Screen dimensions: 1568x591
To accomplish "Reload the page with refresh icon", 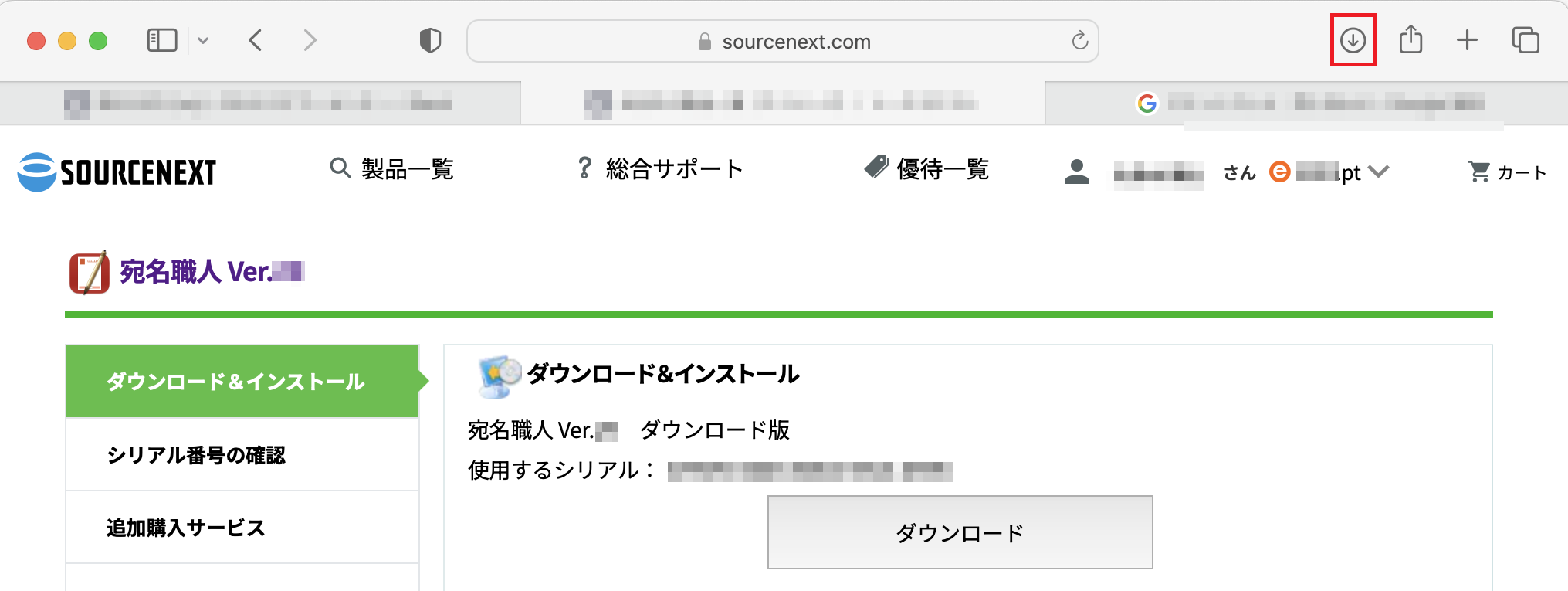I will (x=1079, y=40).
